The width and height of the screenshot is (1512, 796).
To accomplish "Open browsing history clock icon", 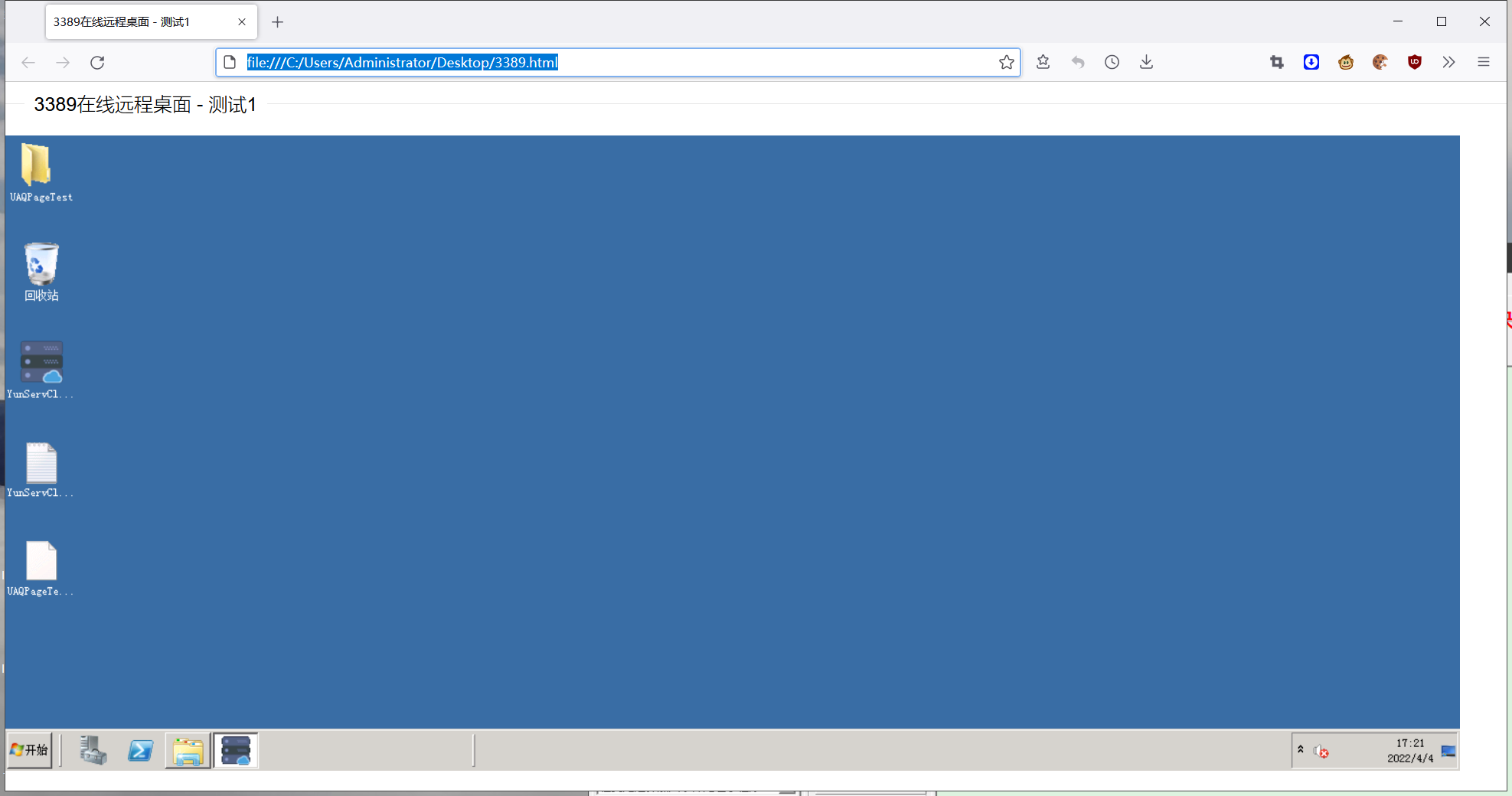I will (x=1112, y=62).
